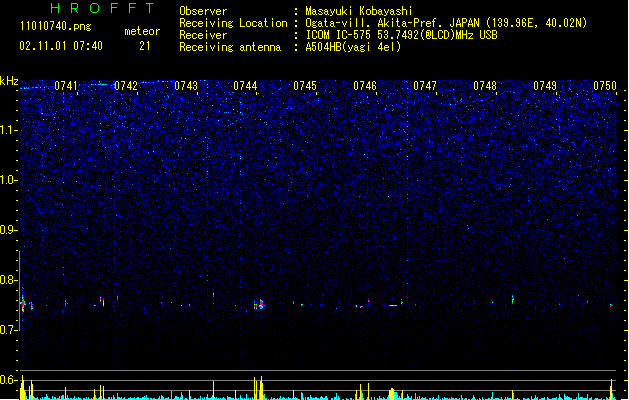This screenshot has height=400, width=629.
Task: Click the 0746 time marker
Action: 365,86
